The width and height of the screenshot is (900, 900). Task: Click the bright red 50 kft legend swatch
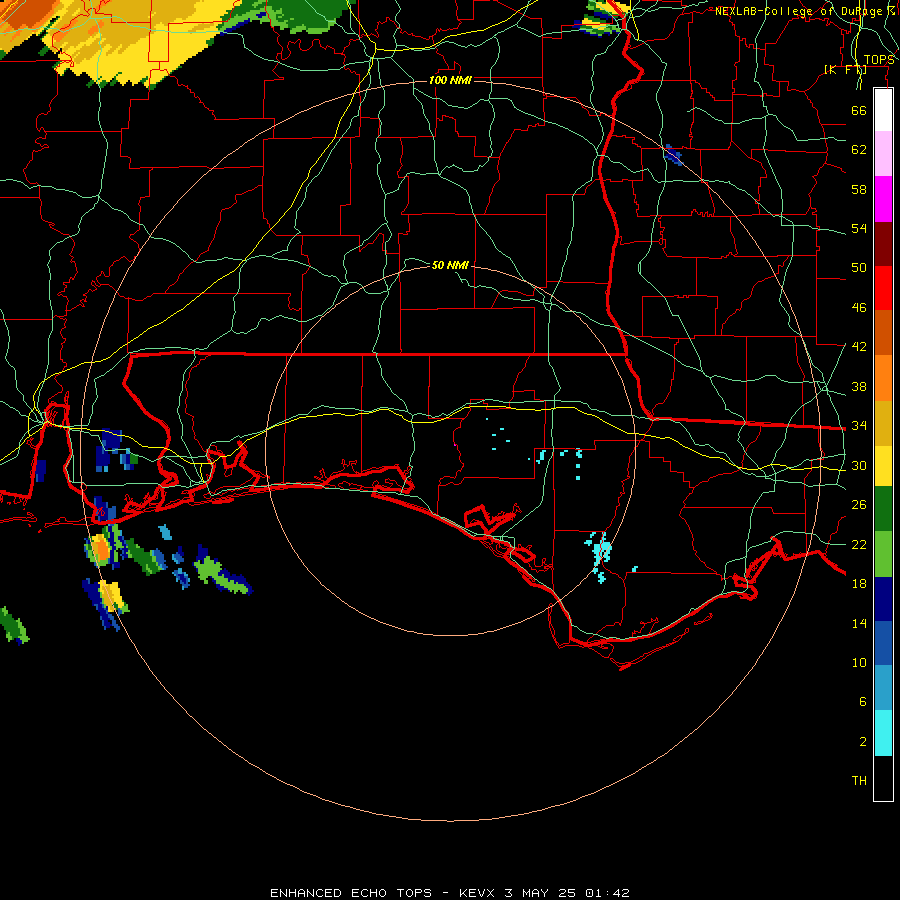point(883,288)
